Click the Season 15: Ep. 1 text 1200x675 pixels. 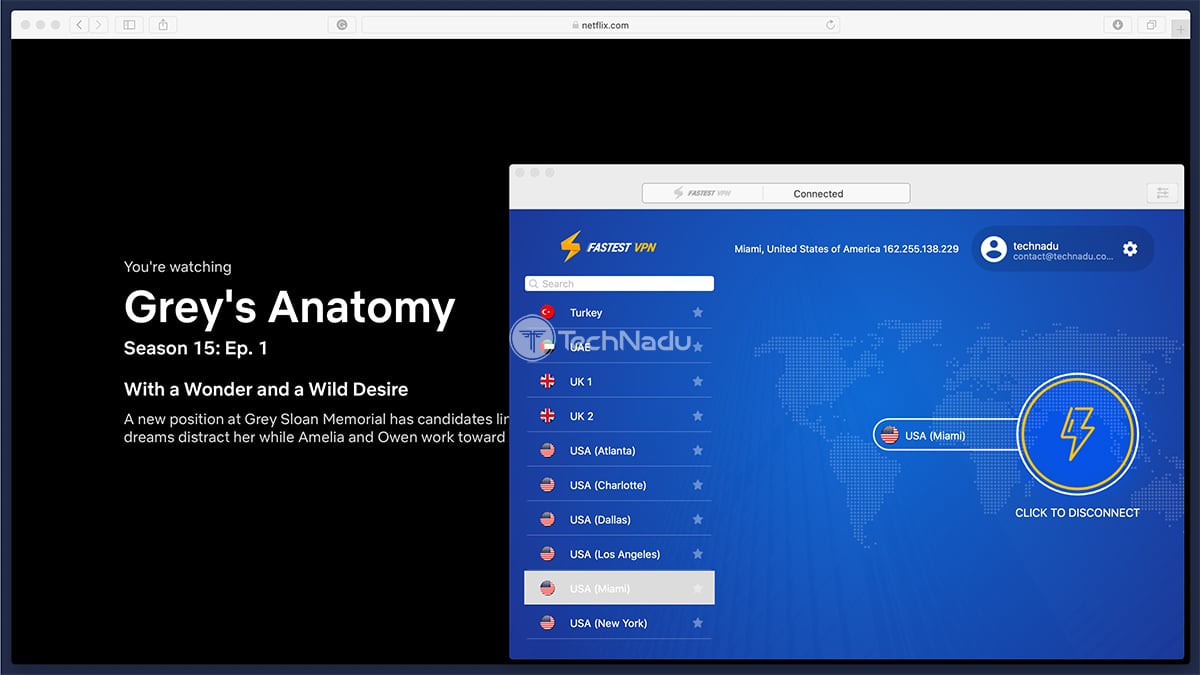tap(196, 349)
